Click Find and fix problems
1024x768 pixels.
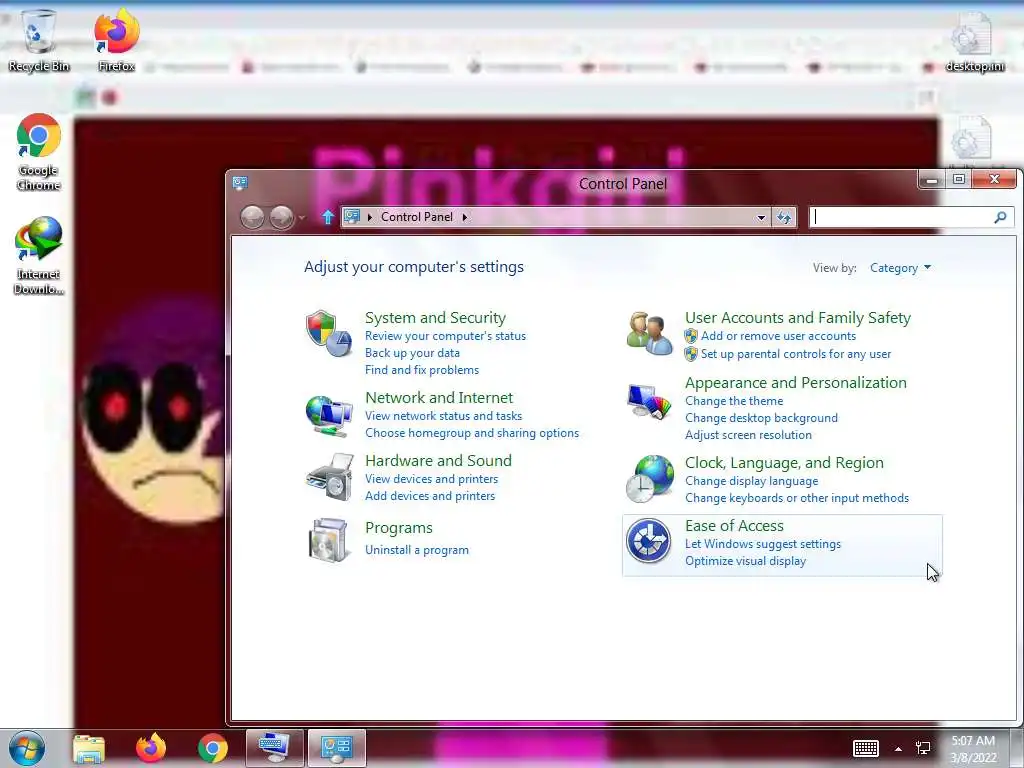(421, 370)
